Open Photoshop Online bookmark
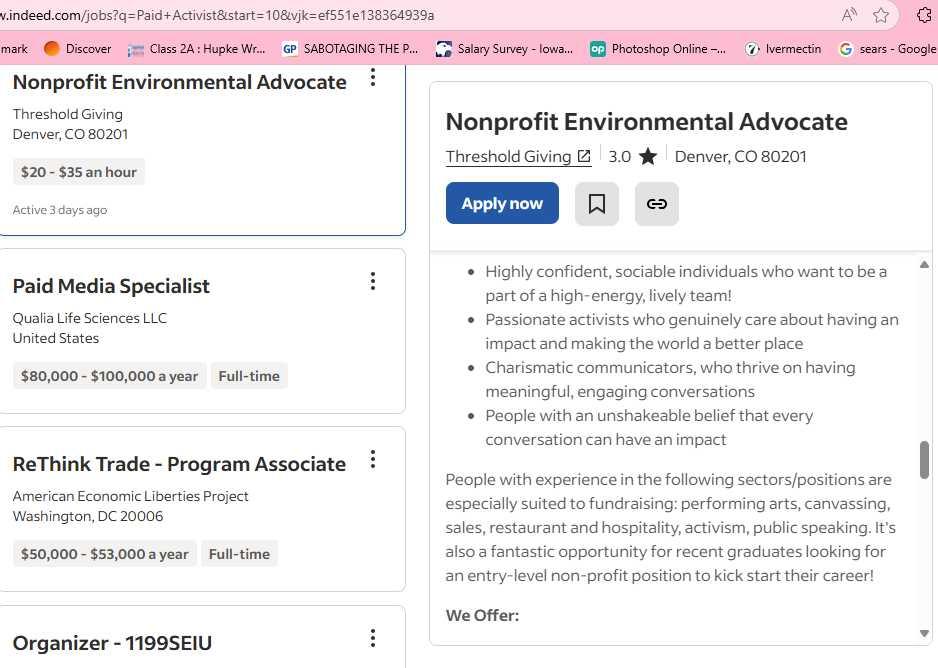The height and width of the screenshot is (668, 938). (658, 48)
